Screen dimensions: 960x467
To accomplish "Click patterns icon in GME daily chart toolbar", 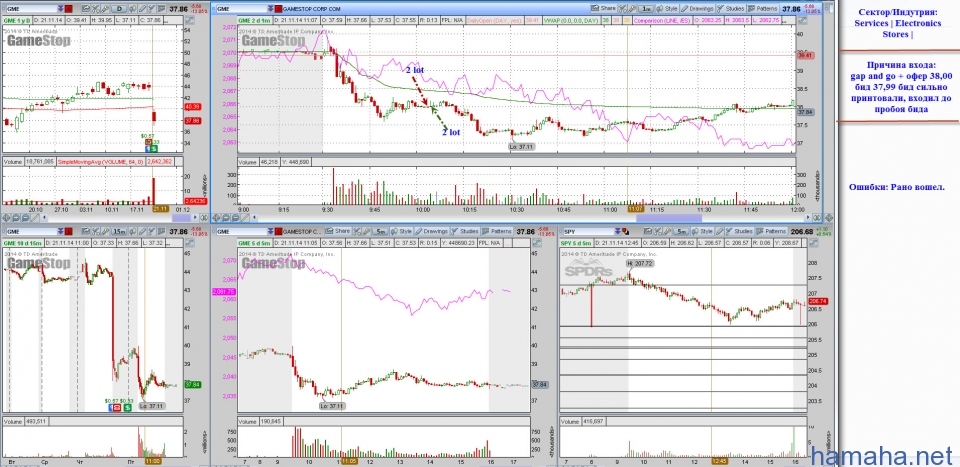I will 161,9.
